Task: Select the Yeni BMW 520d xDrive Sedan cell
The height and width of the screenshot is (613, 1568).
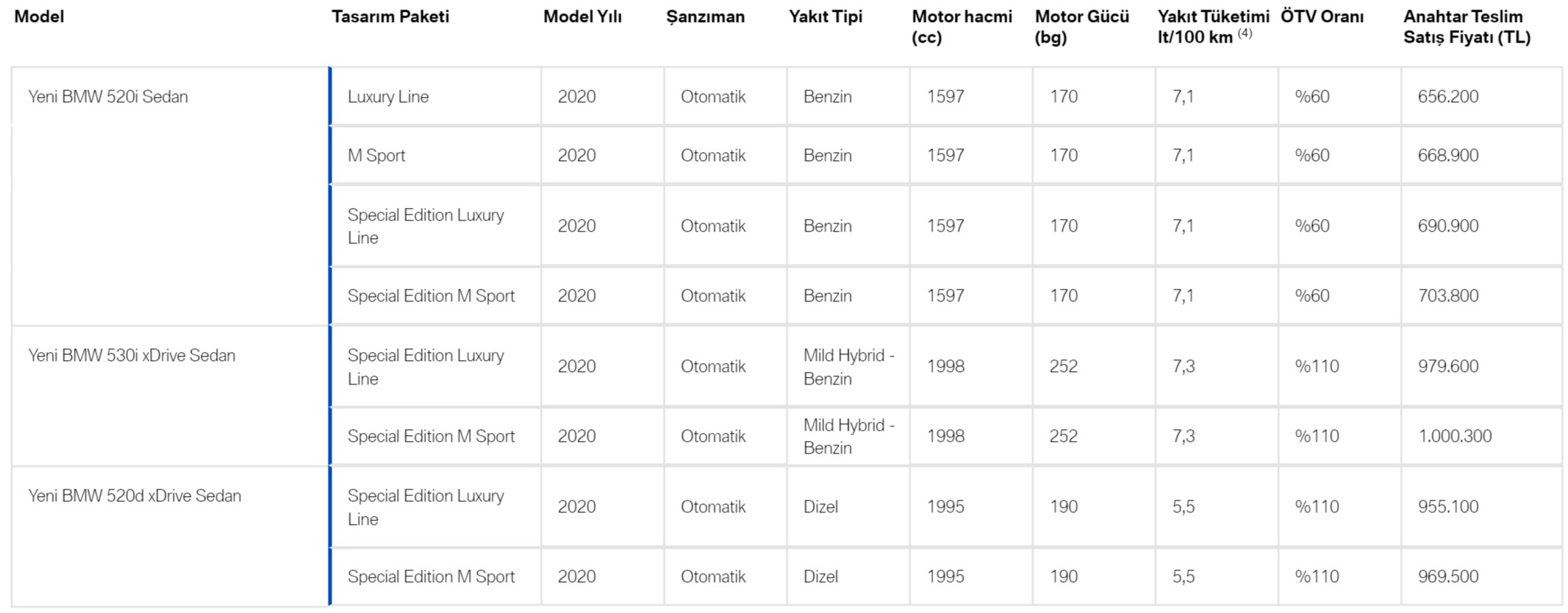Action: click(135, 495)
